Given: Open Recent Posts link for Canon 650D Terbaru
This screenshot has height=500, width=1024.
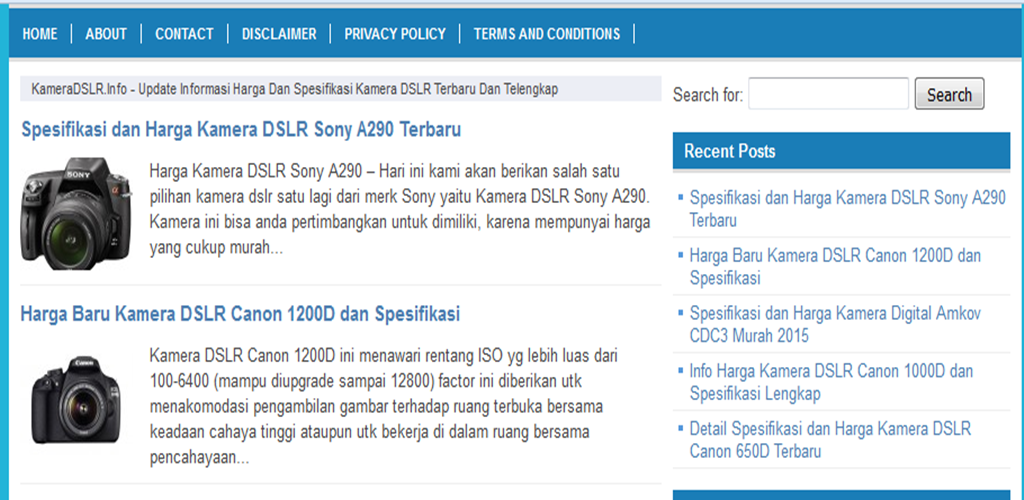Looking at the screenshot, I should tap(831, 440).
